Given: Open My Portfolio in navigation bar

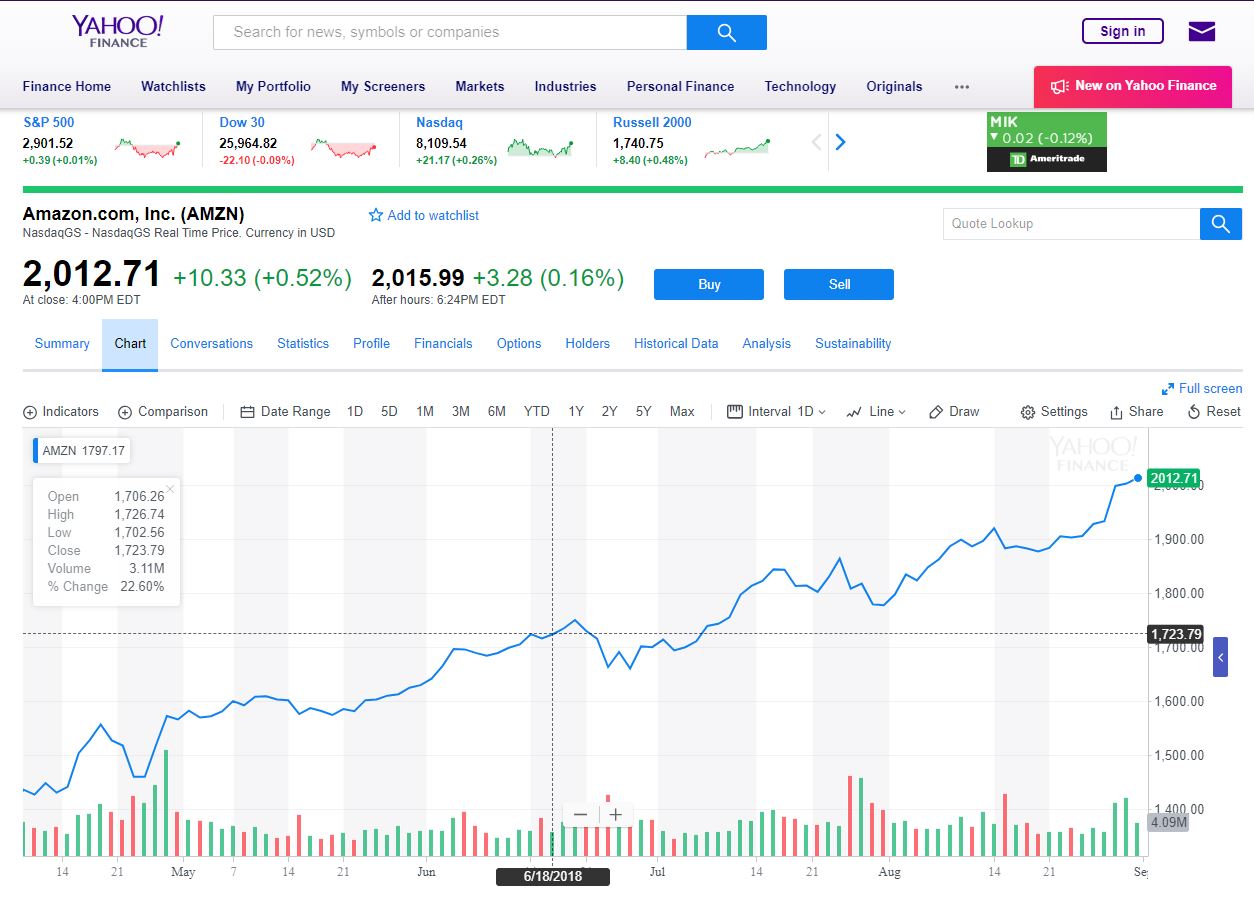Looking at the screenshot, I should [x=273, y=87].
